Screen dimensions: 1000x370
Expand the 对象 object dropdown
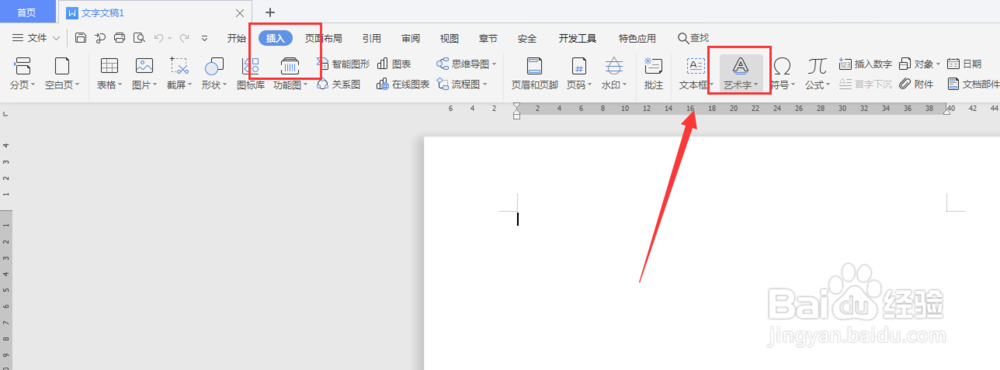pyautogui.click(x=939, y=64)
